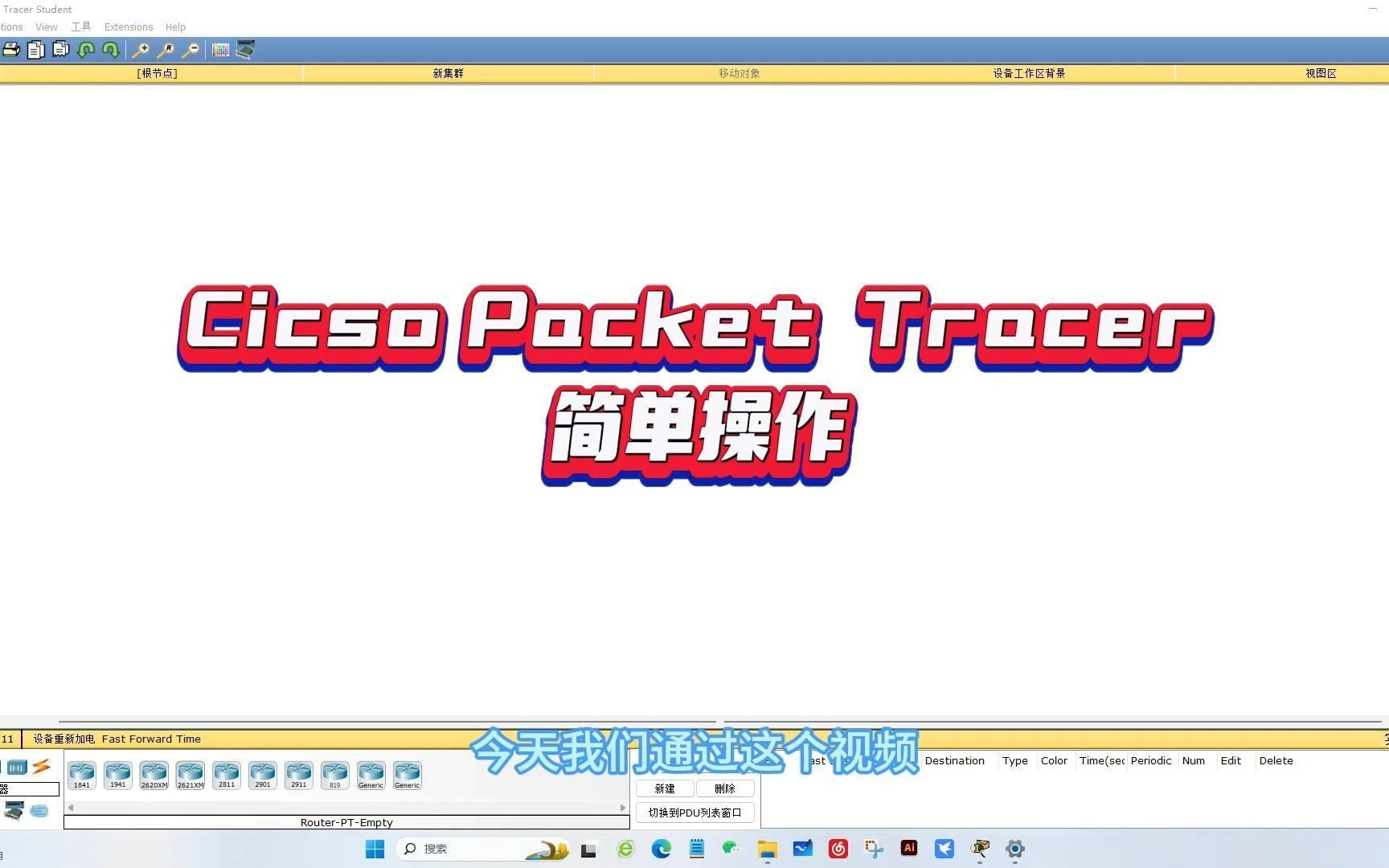Viewport: 1389px width, 868px height.
Task: Select the 2621XM router device
Action: click(x=191, y=775)
